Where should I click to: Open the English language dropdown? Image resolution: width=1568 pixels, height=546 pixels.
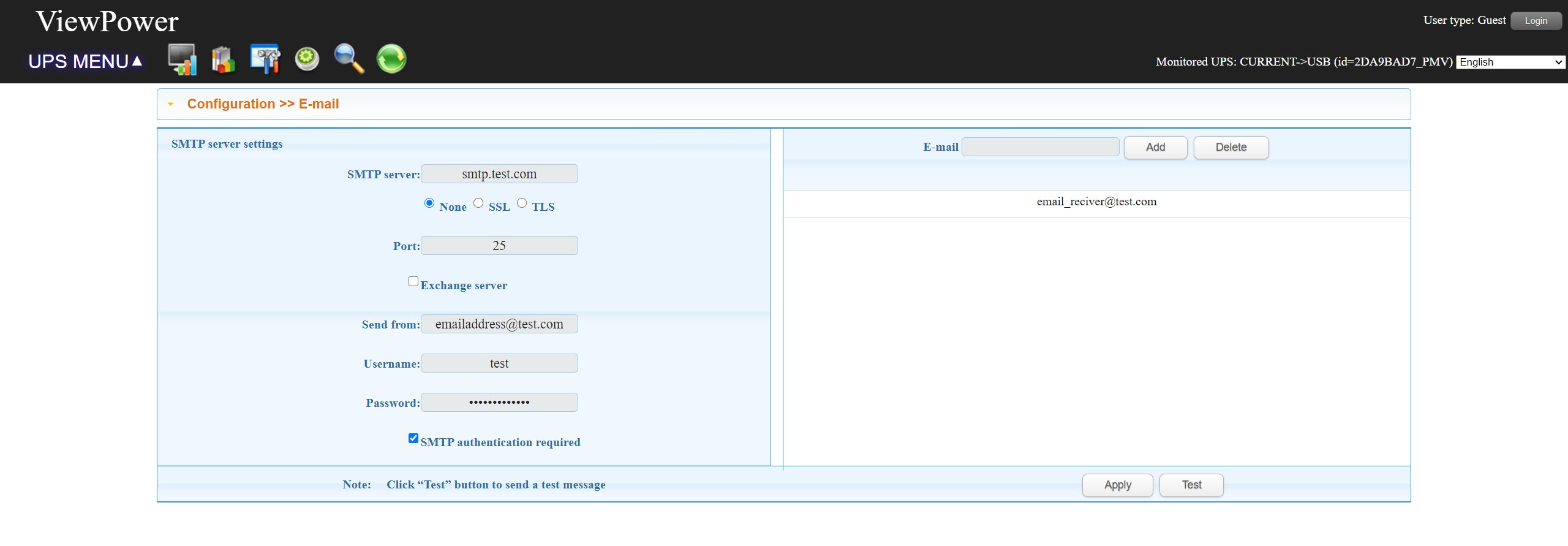tap(1510, 62)
